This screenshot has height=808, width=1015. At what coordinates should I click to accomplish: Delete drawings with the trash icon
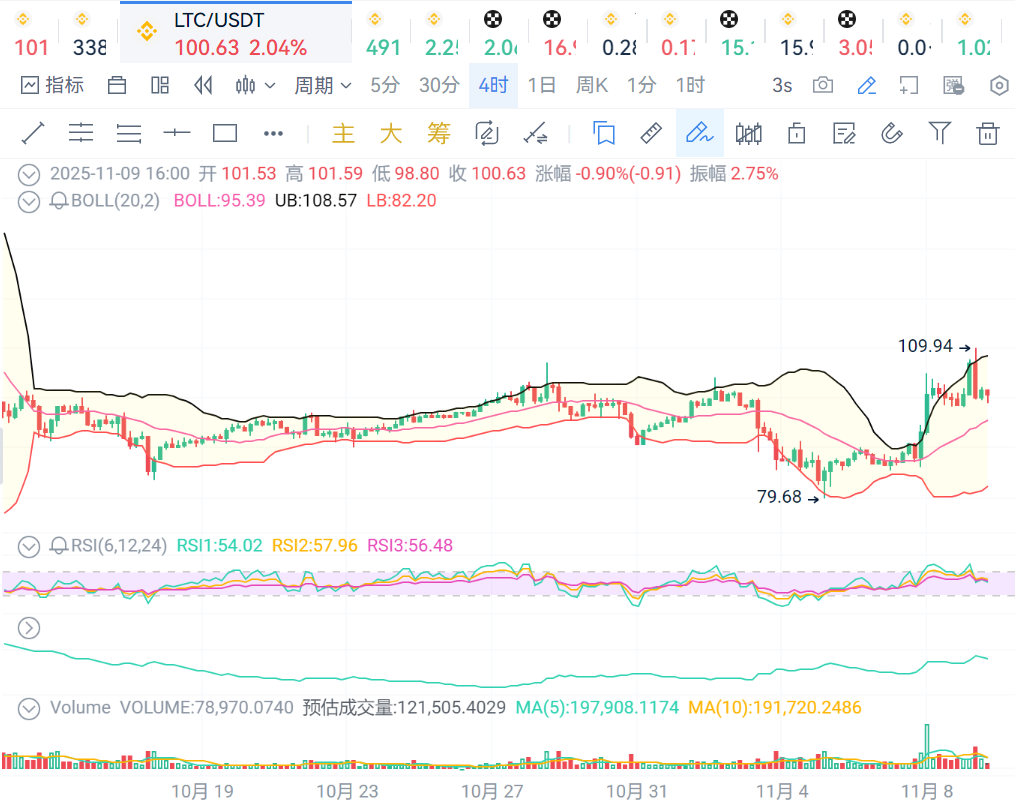(x=988, y=133)
